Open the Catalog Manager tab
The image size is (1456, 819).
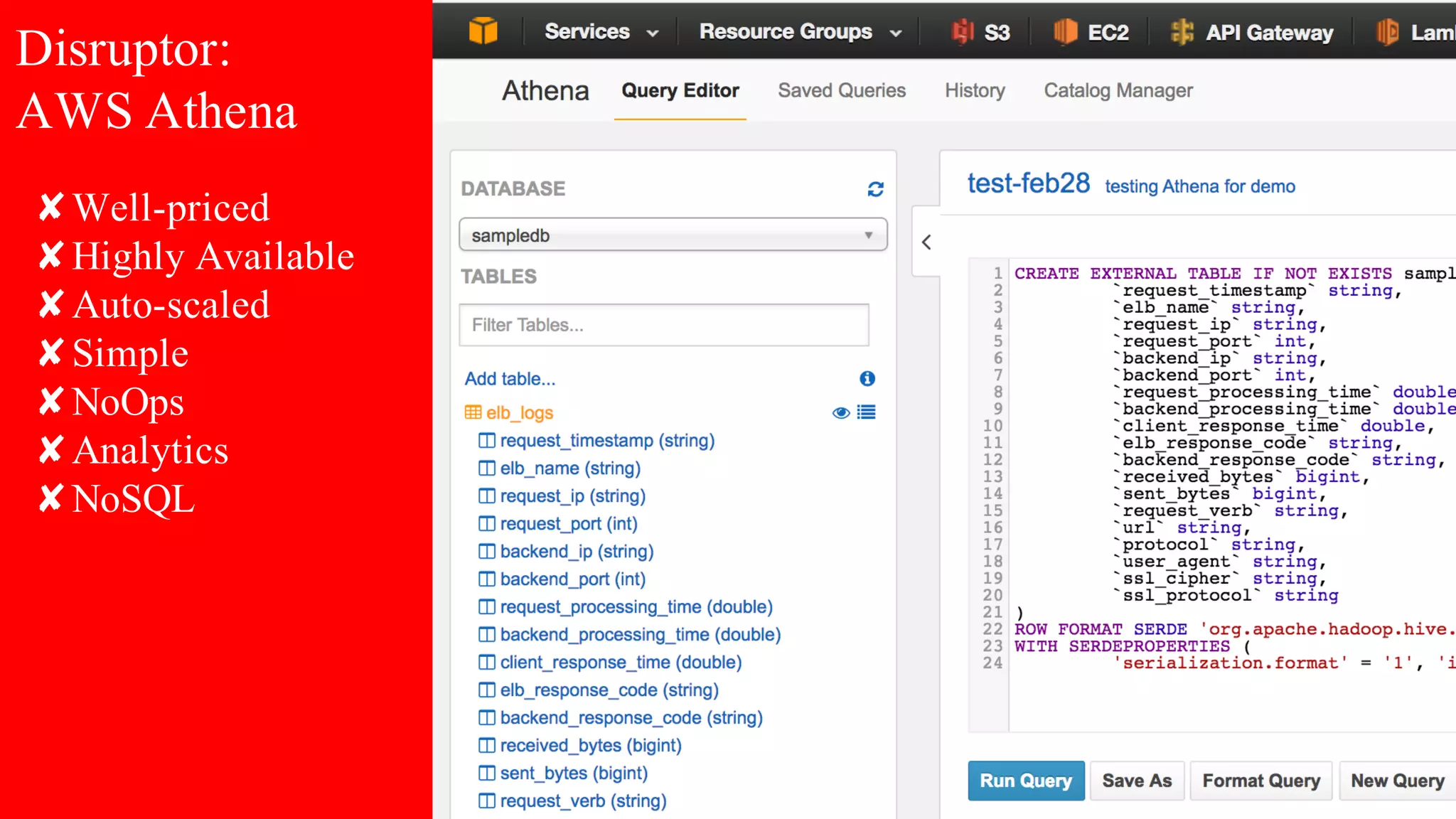1118,91
